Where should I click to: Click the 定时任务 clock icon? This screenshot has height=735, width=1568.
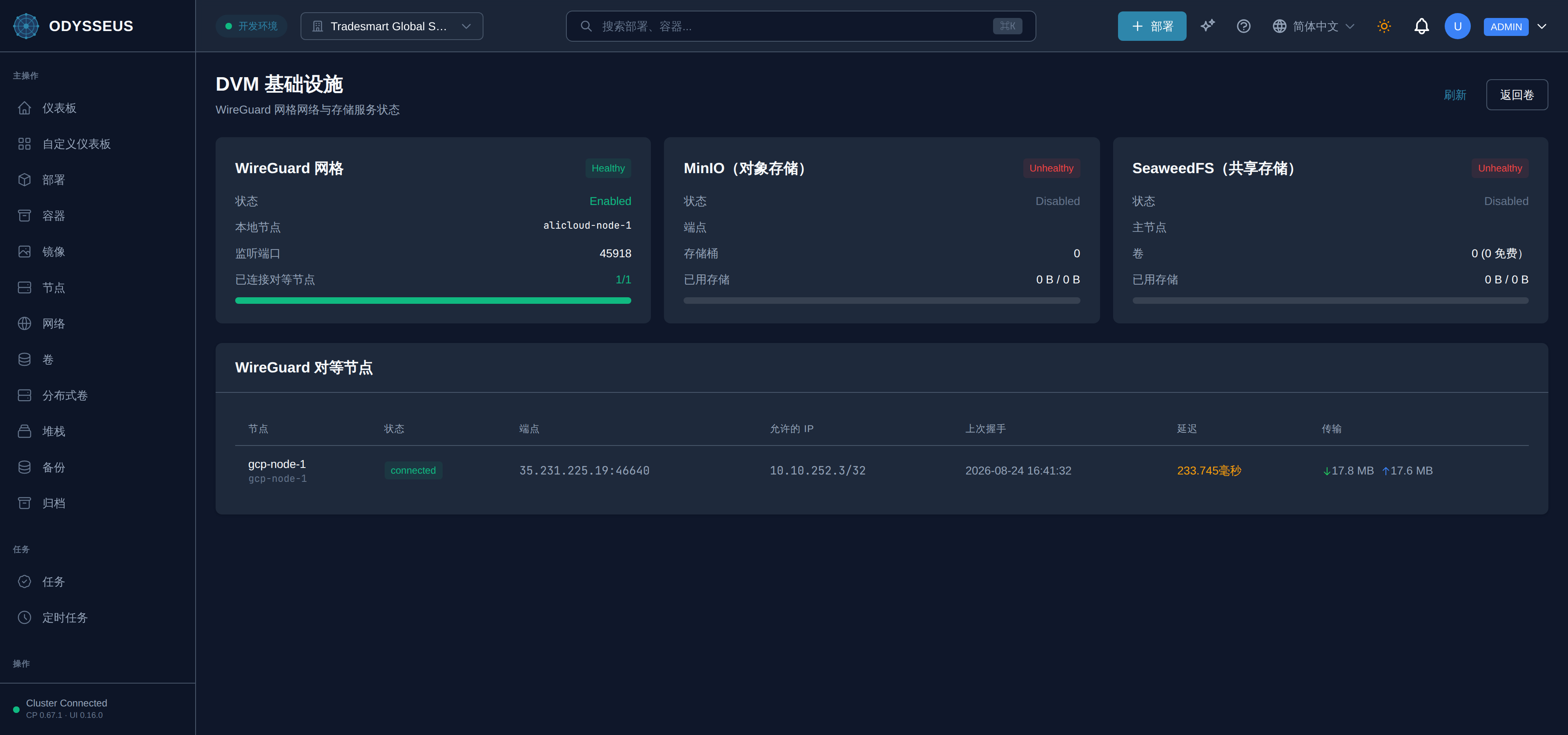pyautogui.click(x=24, y=617)
